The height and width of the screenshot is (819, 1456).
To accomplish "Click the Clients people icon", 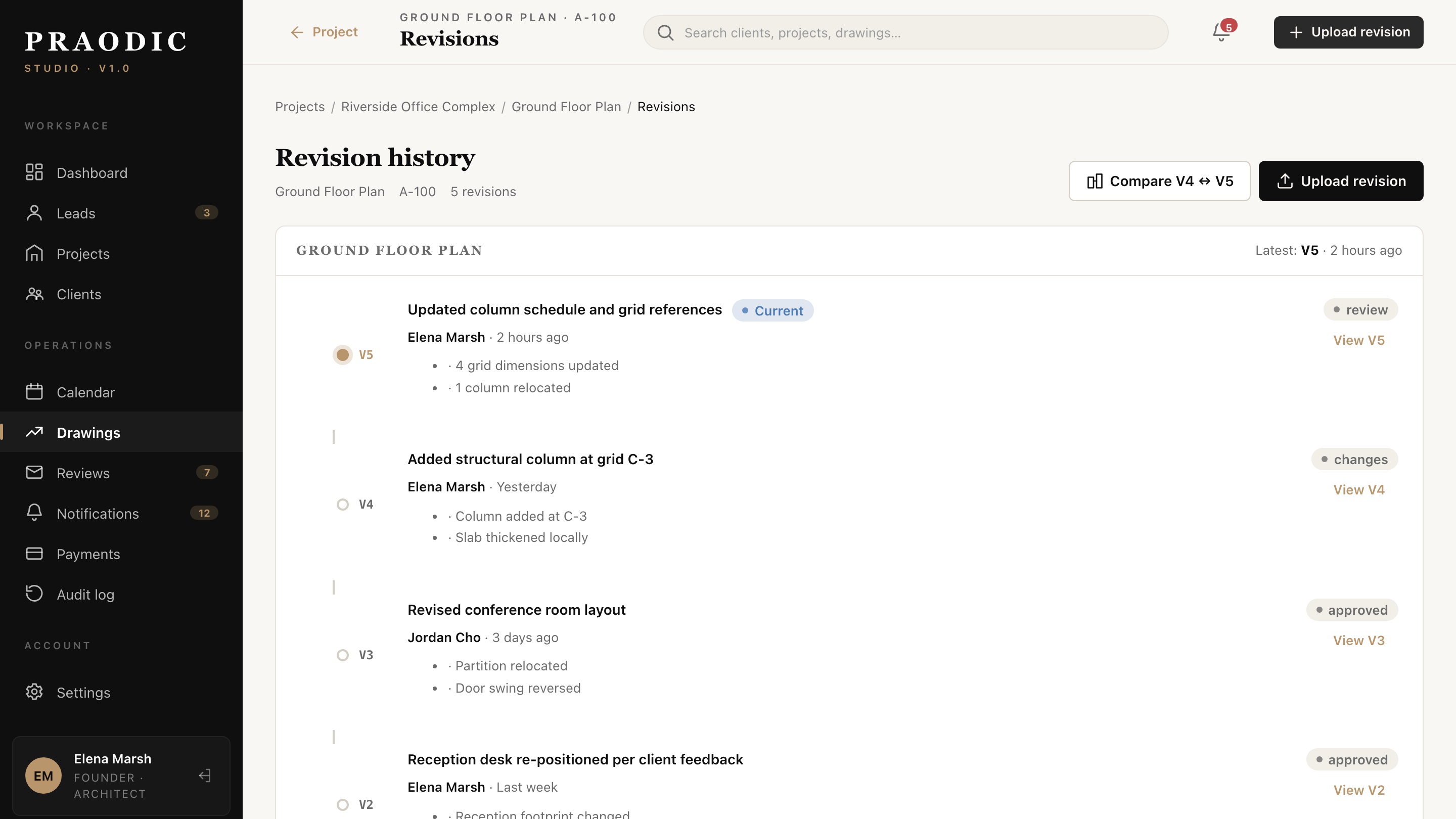I will (x=34, y=294).
